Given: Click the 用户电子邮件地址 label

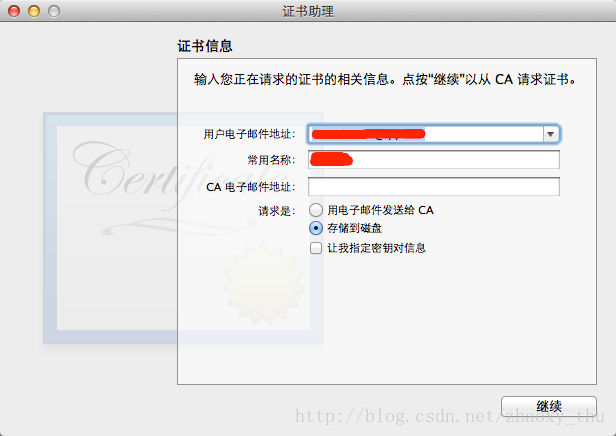Looking at the screenshot, I should tap(249, 134).
